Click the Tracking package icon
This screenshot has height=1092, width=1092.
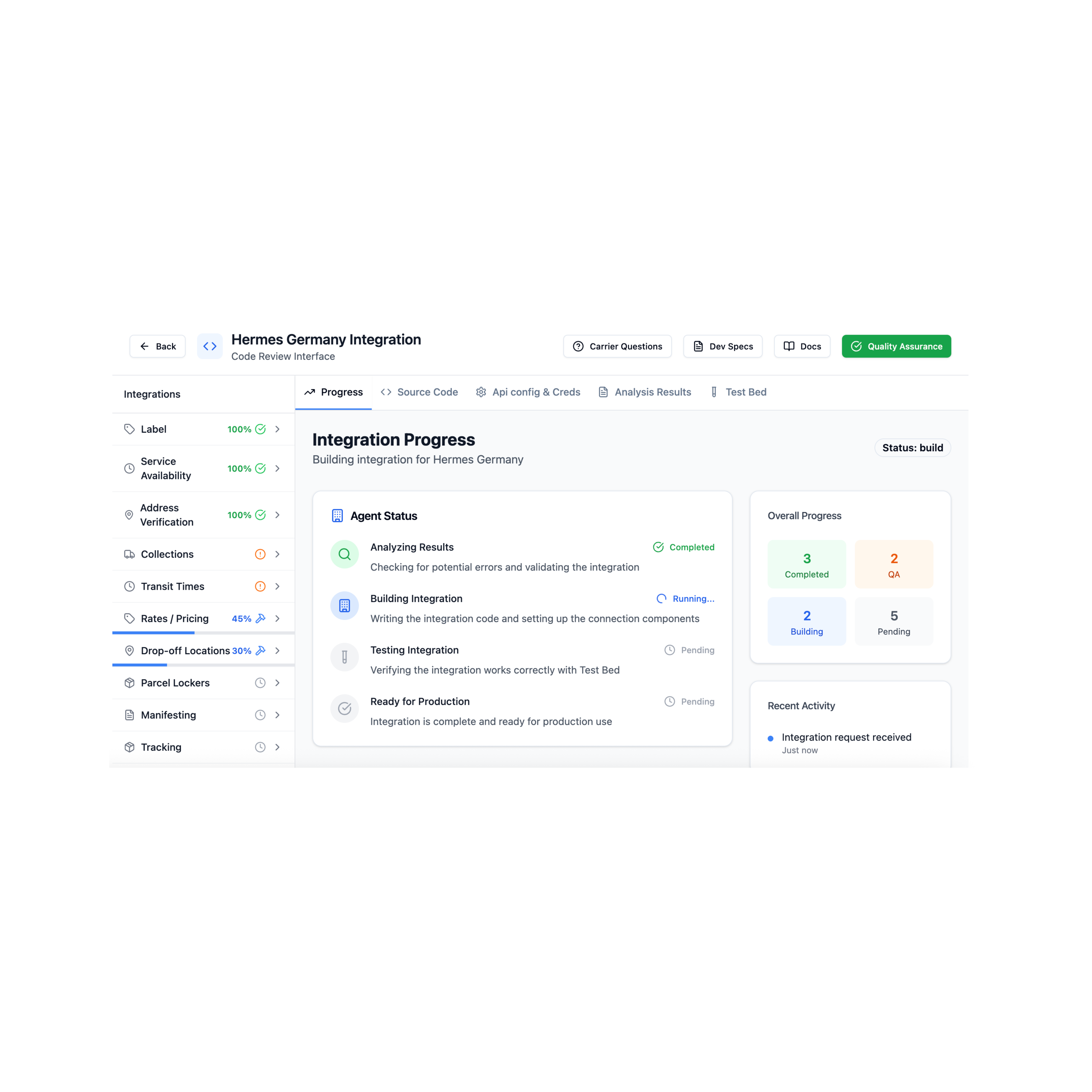130,747
